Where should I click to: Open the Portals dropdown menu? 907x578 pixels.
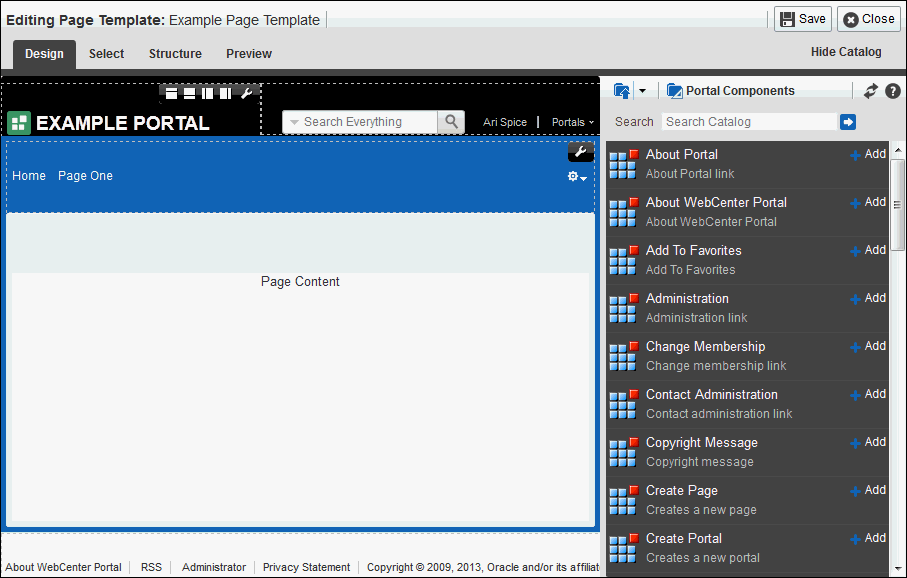tap(573, 122)
